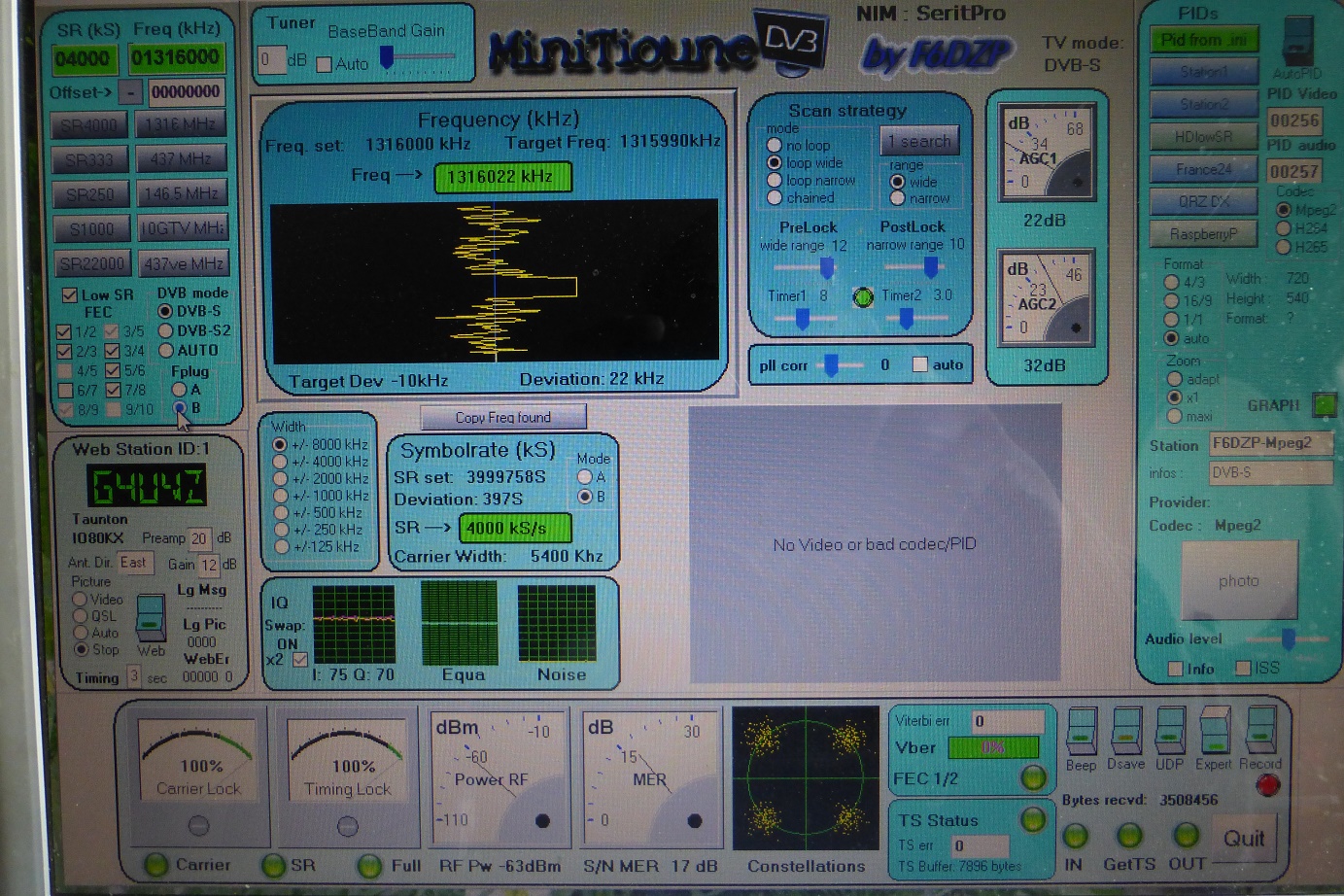Screen dimensions: 1344x896
Task: Flip the AutoPID switch
Action: [1296, 42]
